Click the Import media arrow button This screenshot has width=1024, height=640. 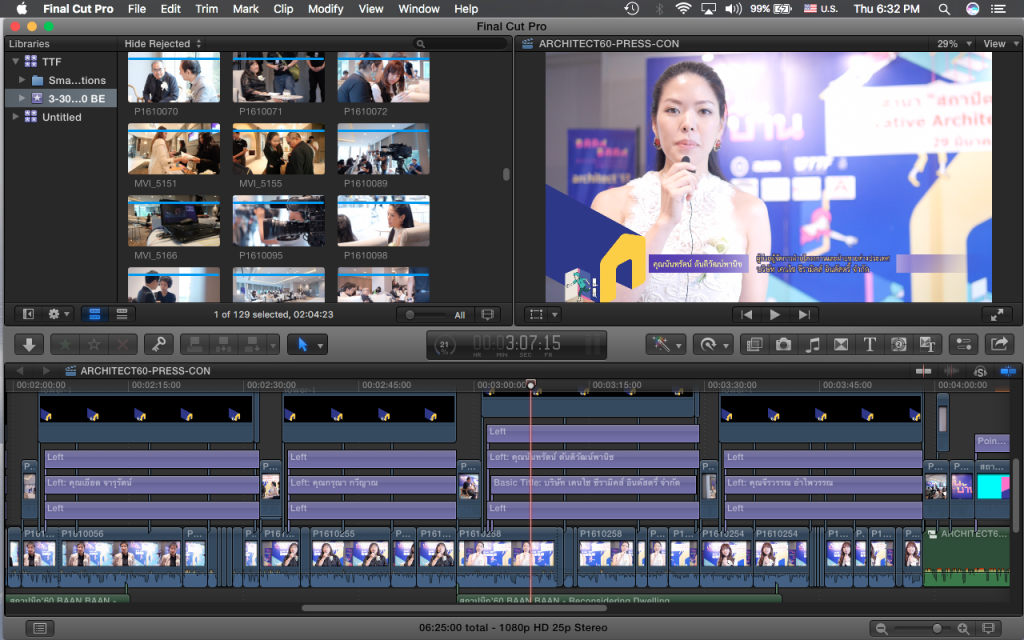pyautogui.click(x=29, y=344)
